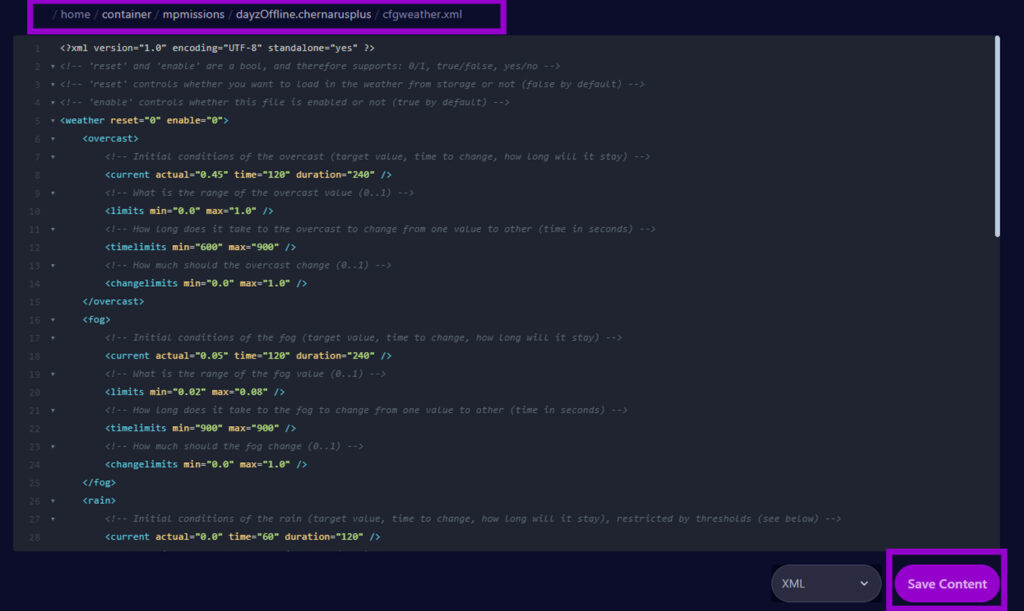Click the Save Content button
1024x611 pixels.
click(945, 583)
